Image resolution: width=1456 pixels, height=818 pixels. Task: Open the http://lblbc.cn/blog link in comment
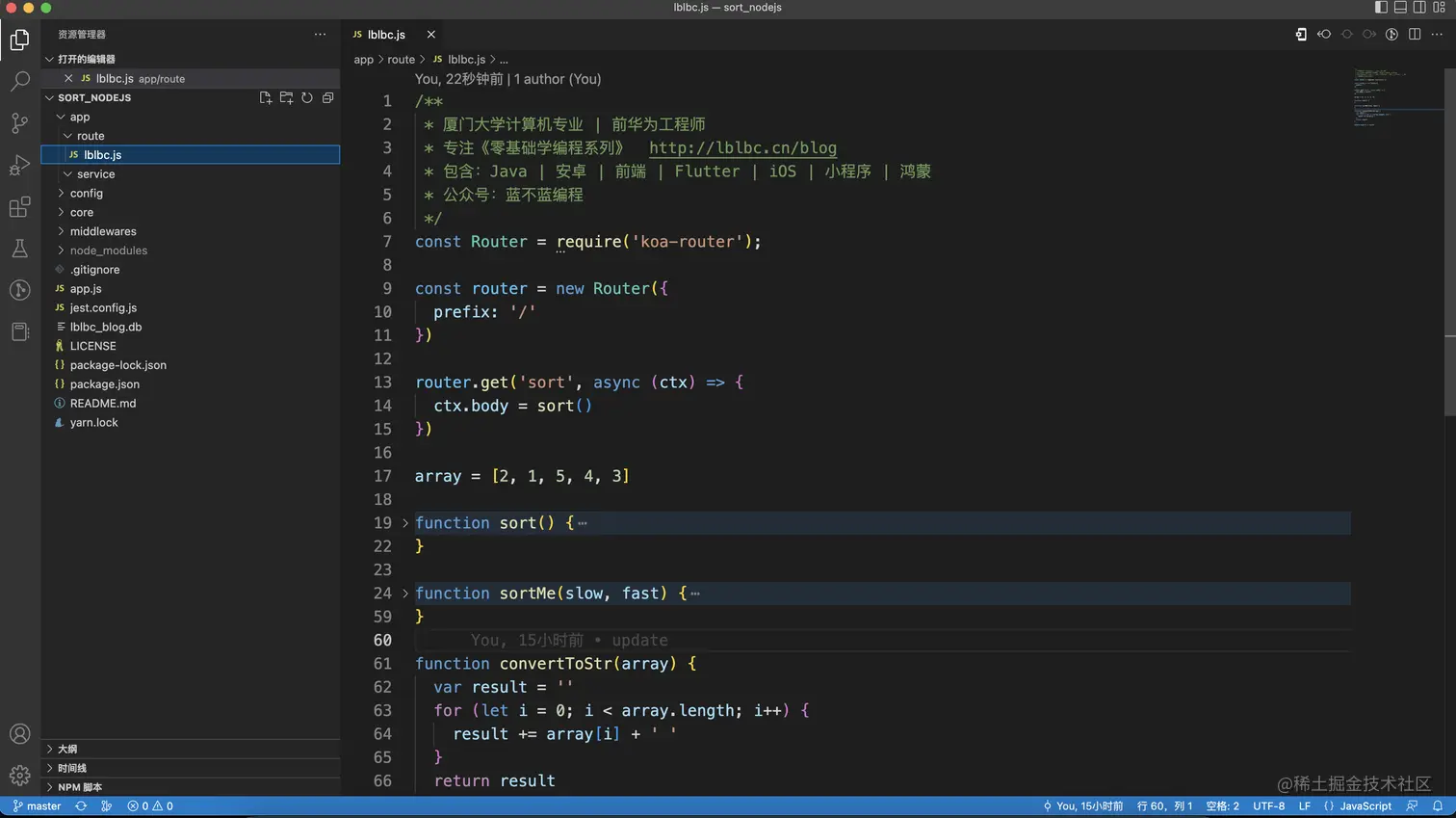coord(742,148)
